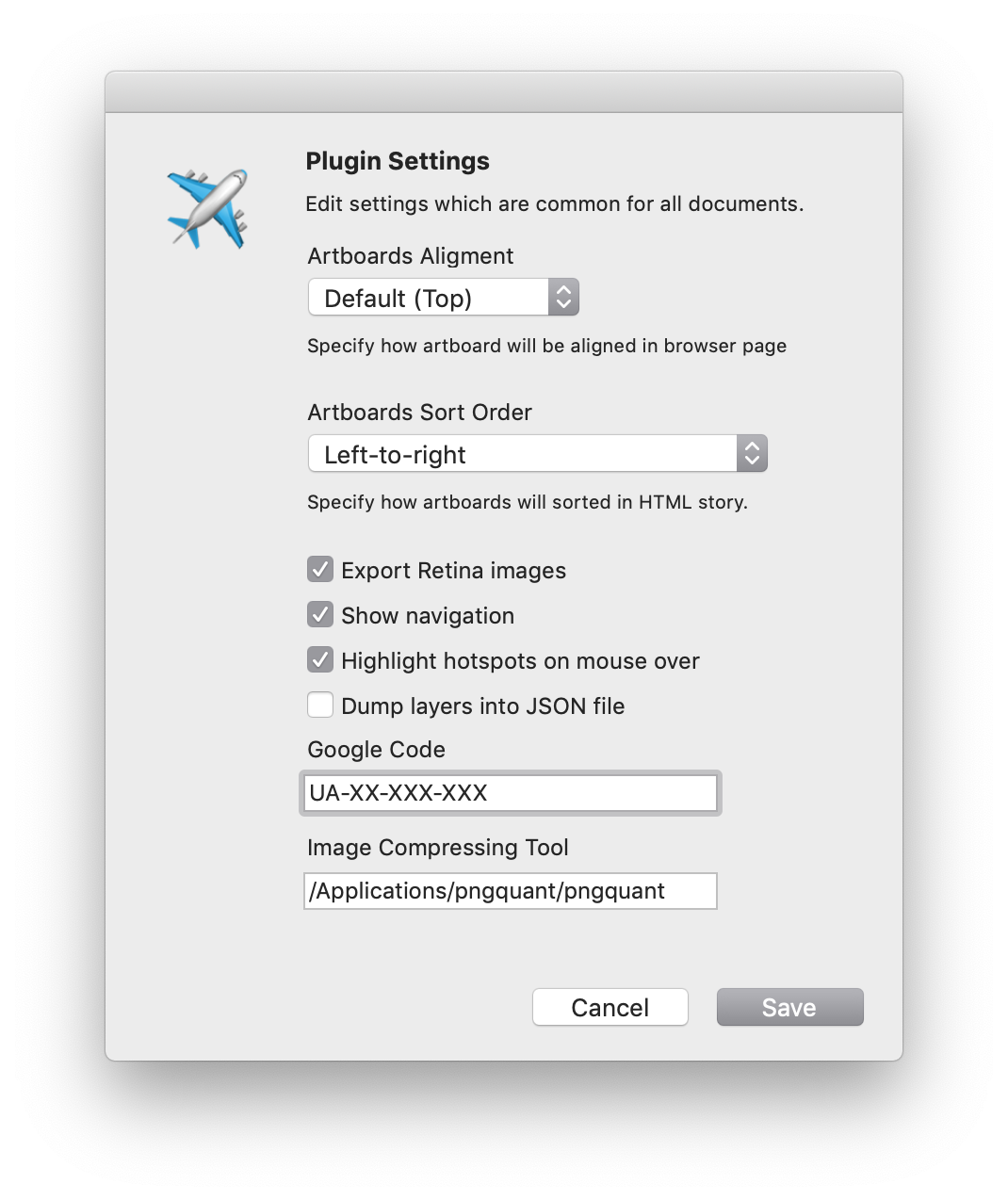Click the up-down arrows of the Left-to-right popup
The height and width of the screenshot is (1200, 1008).
(x=752, y=454)
